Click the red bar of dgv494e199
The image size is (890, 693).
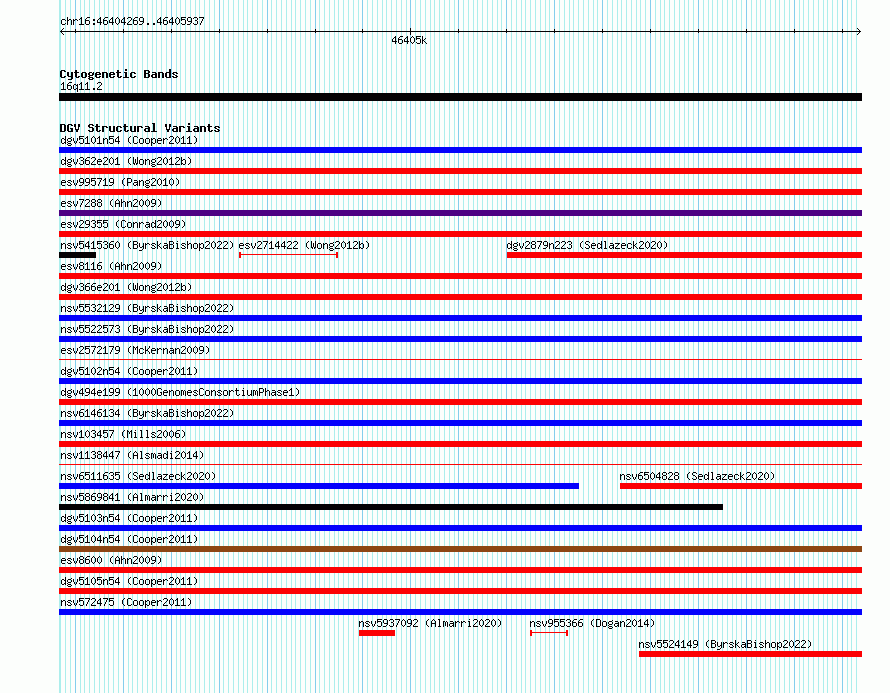tap(460, 402)
